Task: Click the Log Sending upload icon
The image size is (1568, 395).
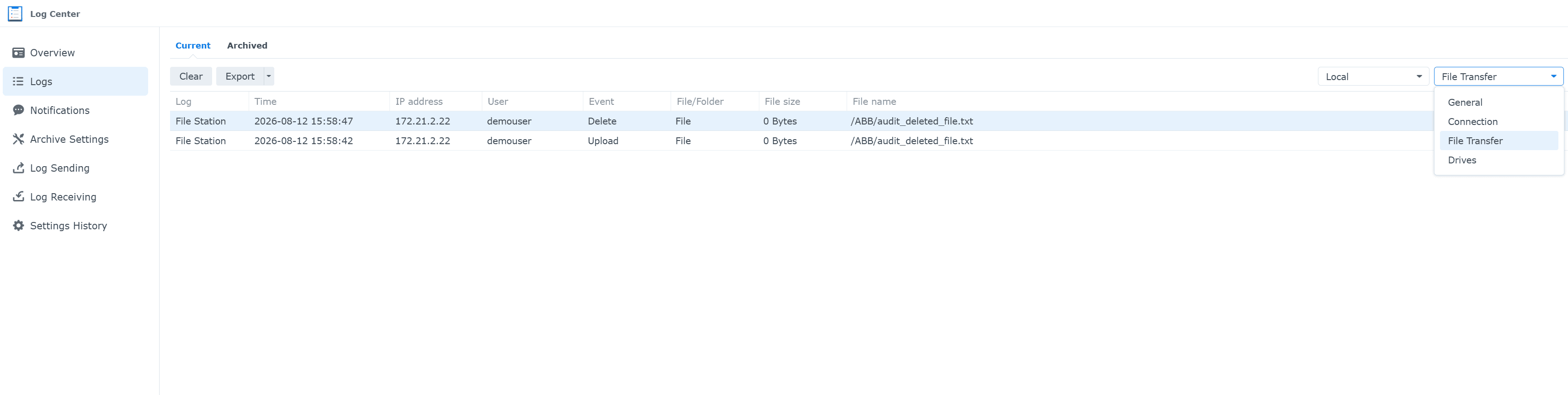Action: [18, 168]
